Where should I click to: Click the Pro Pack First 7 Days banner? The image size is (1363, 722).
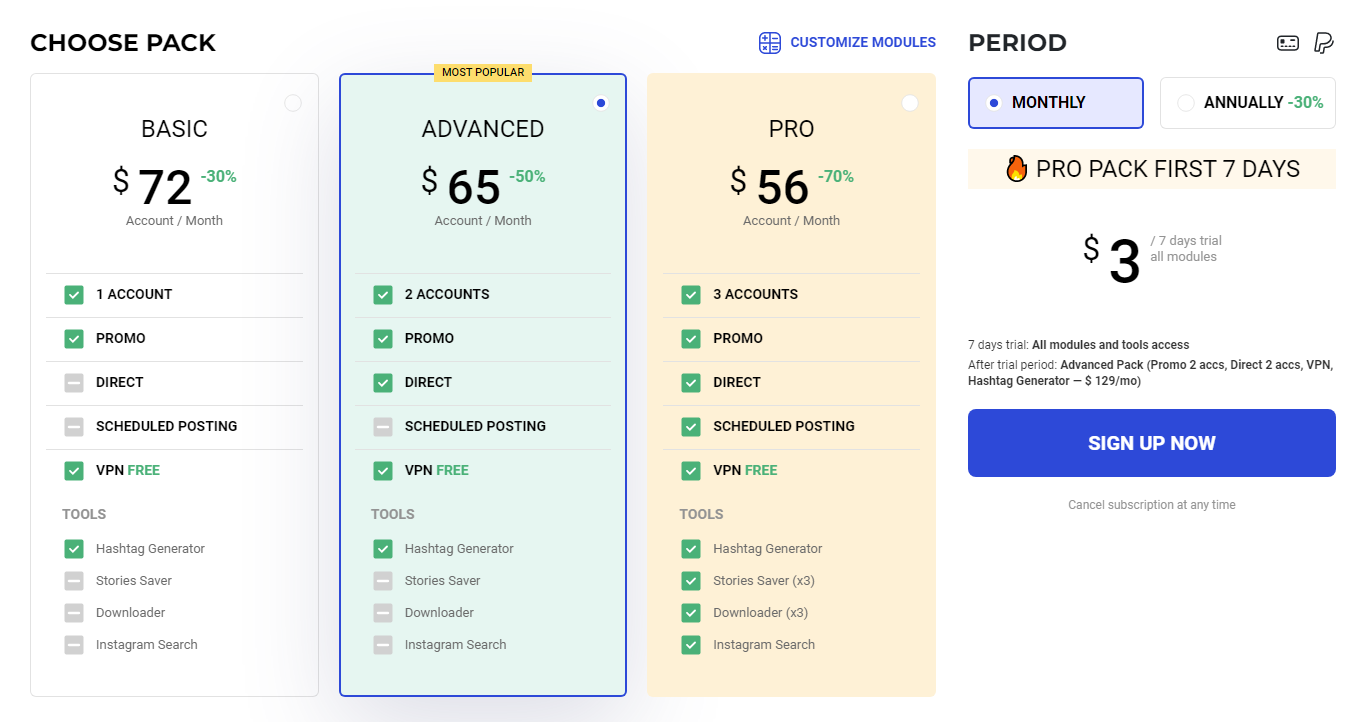(x=1151, y=169)
